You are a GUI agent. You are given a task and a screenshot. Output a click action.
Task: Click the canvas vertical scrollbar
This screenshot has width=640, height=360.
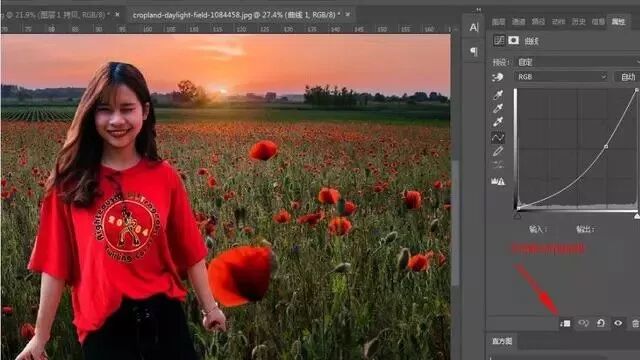(455, 224)
